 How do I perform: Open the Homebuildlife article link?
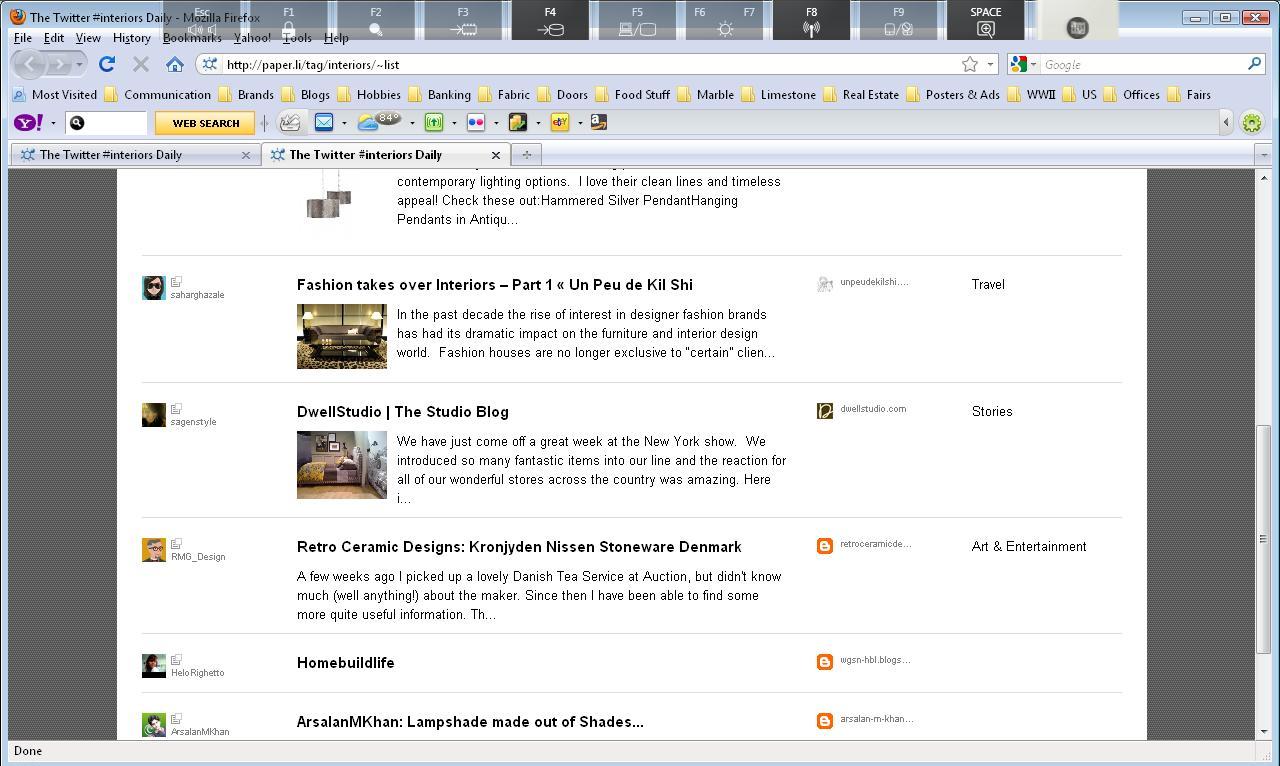(346, 663)
